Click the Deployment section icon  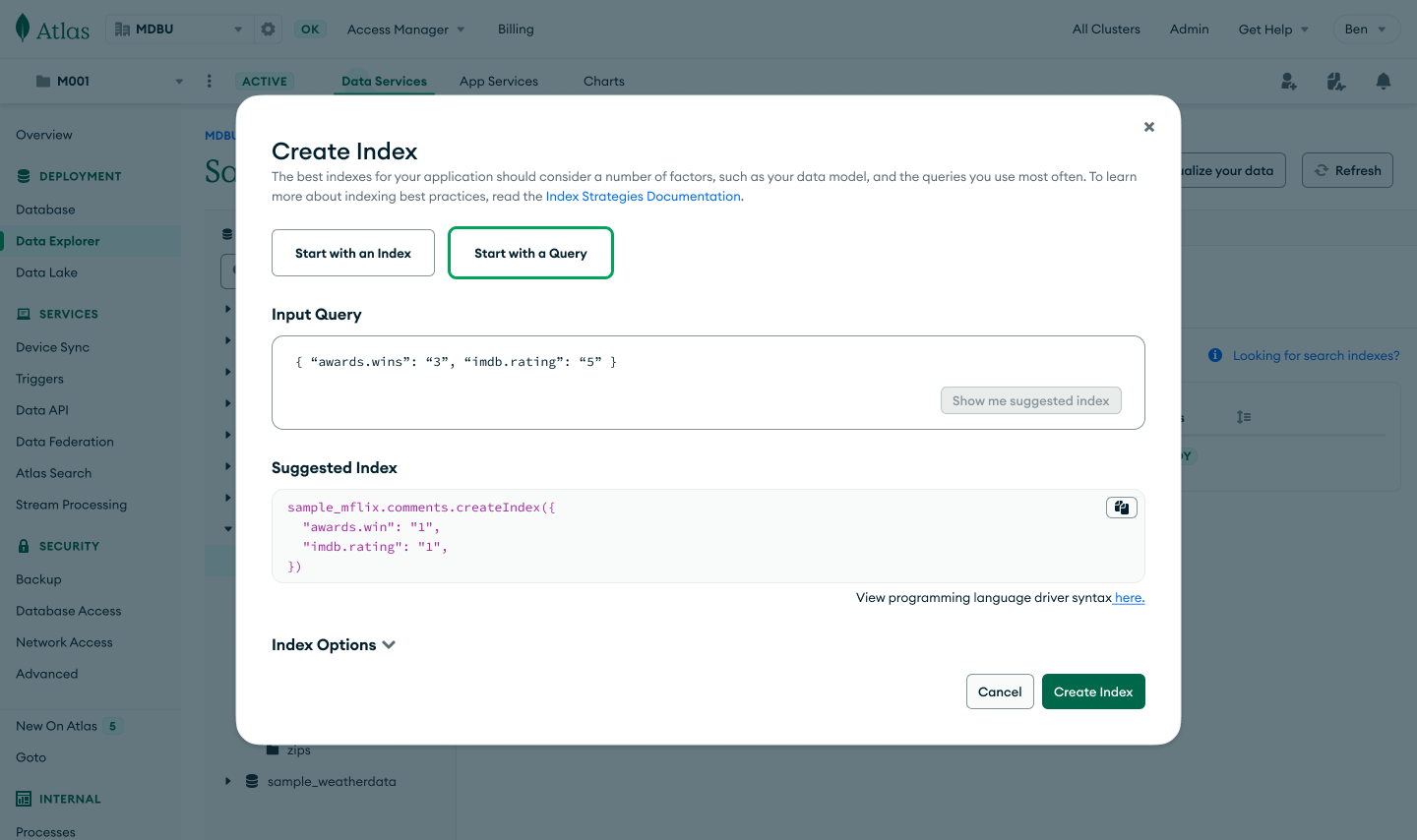click(x=24, y=176)
